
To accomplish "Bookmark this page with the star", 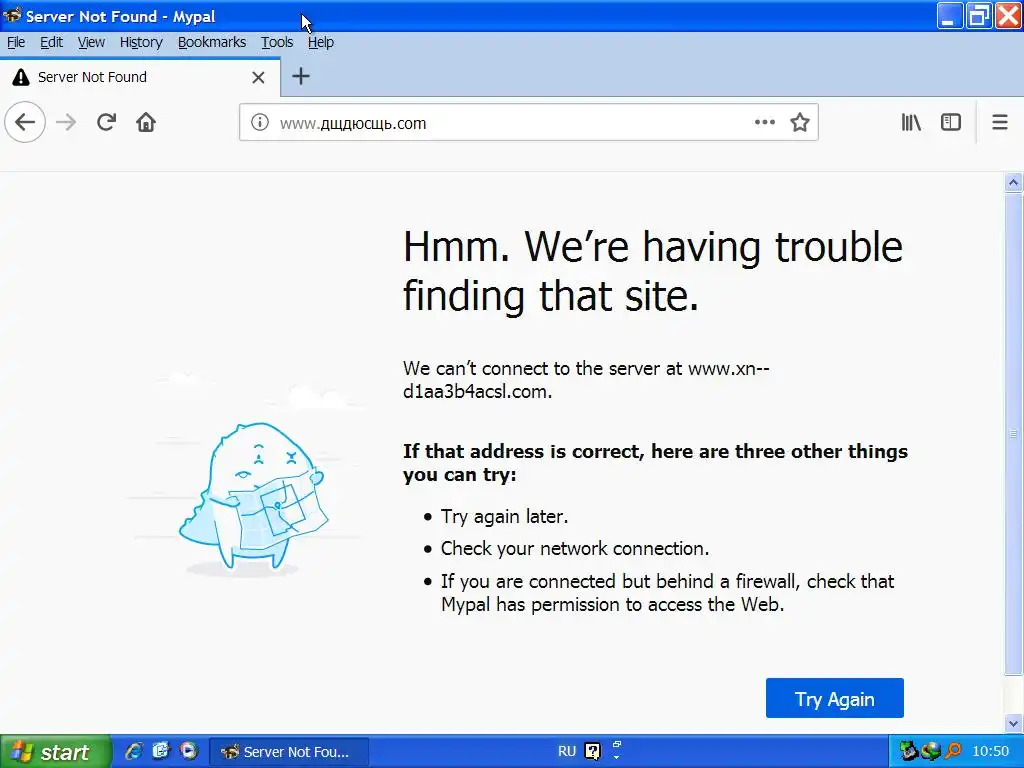I will 799,122.
